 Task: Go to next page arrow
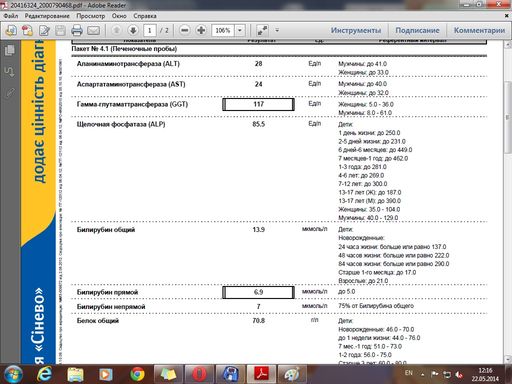(x=133, y=30)
